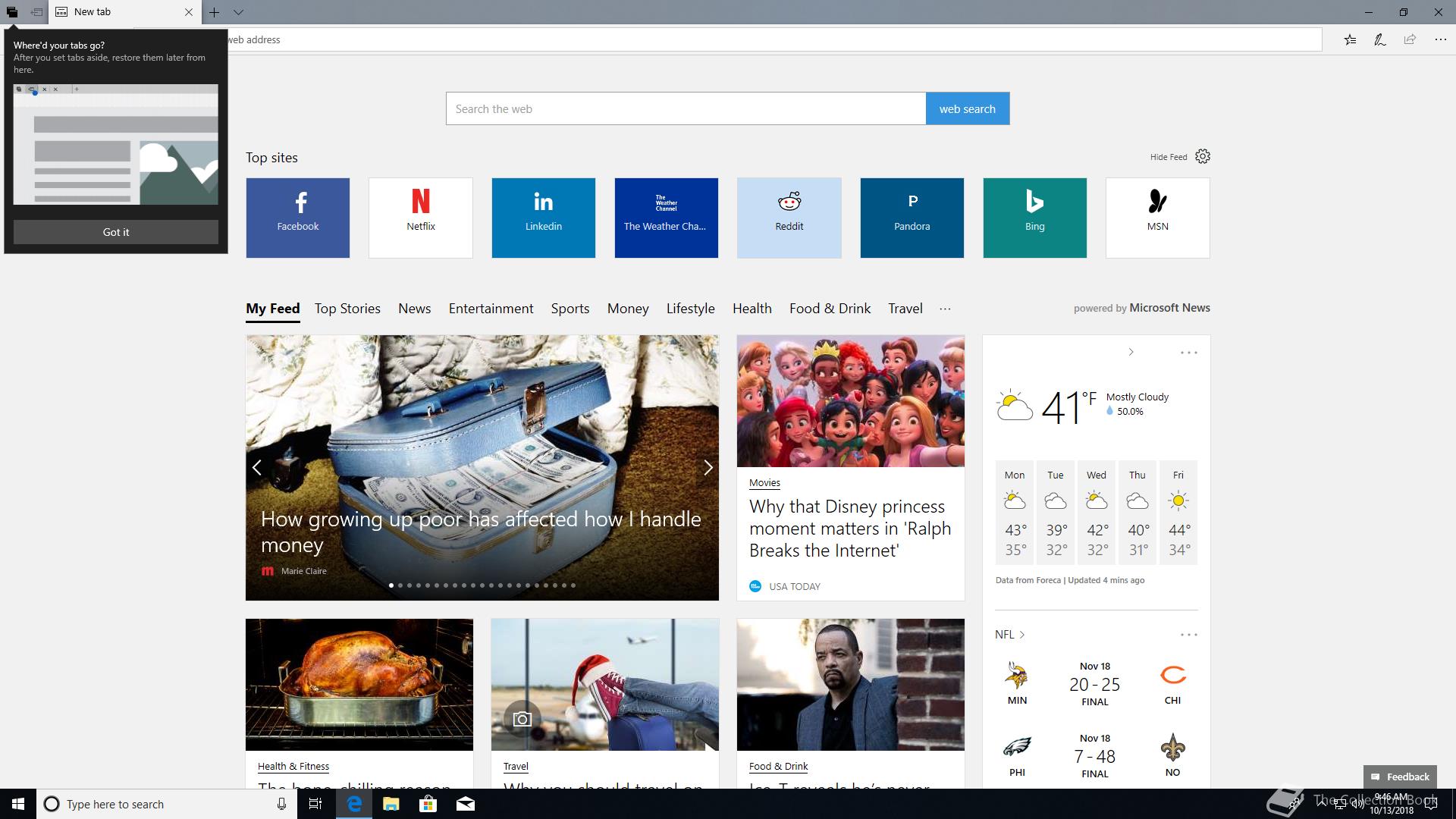Screen dimensions: 1456x819
Task: Open growing up poor money article
Action: pyautogui.click(x=481, y=532)
